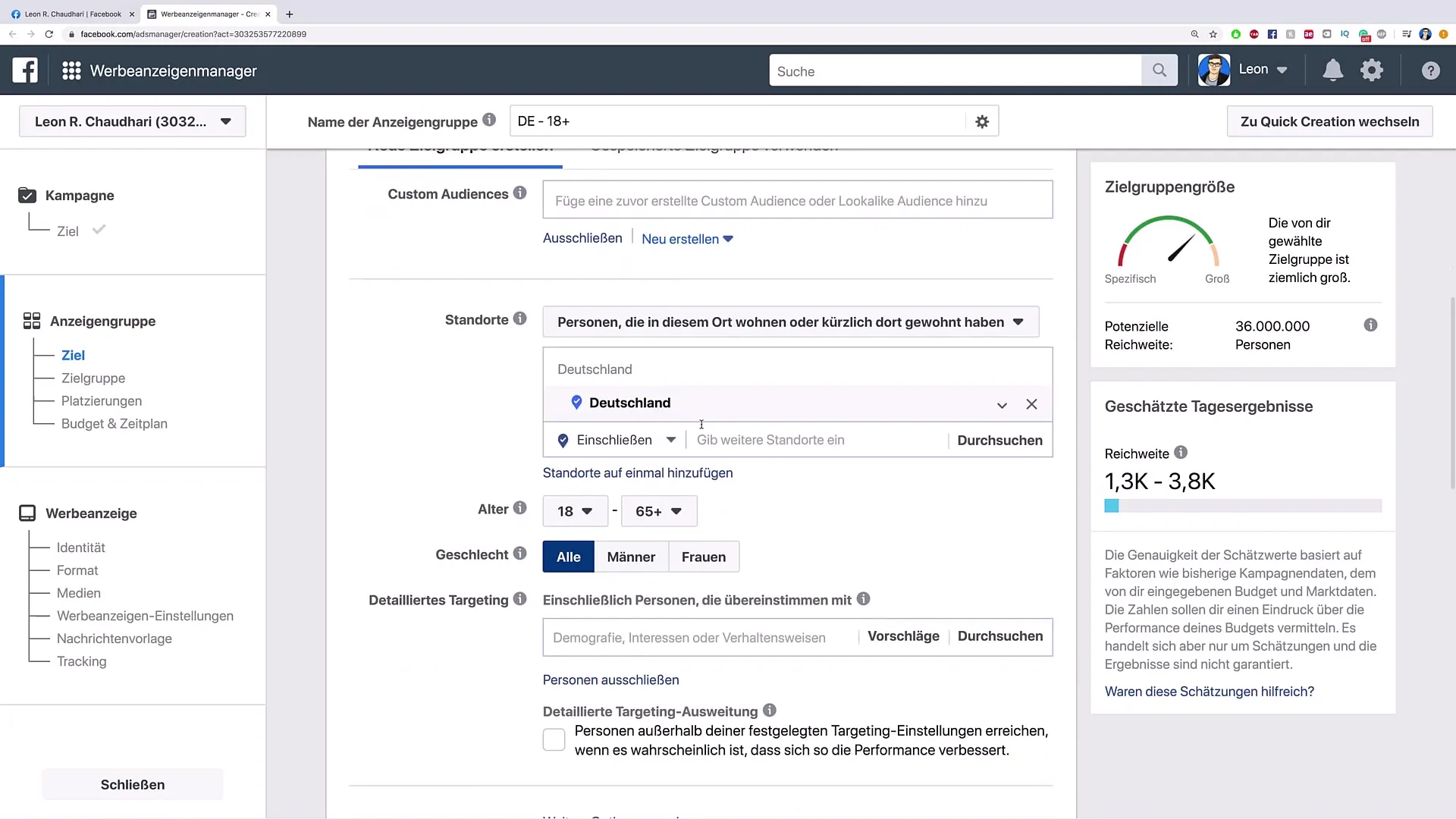Go to Platzierungen section in sidebar
The image size is (1456, 819).
[102, 400]
